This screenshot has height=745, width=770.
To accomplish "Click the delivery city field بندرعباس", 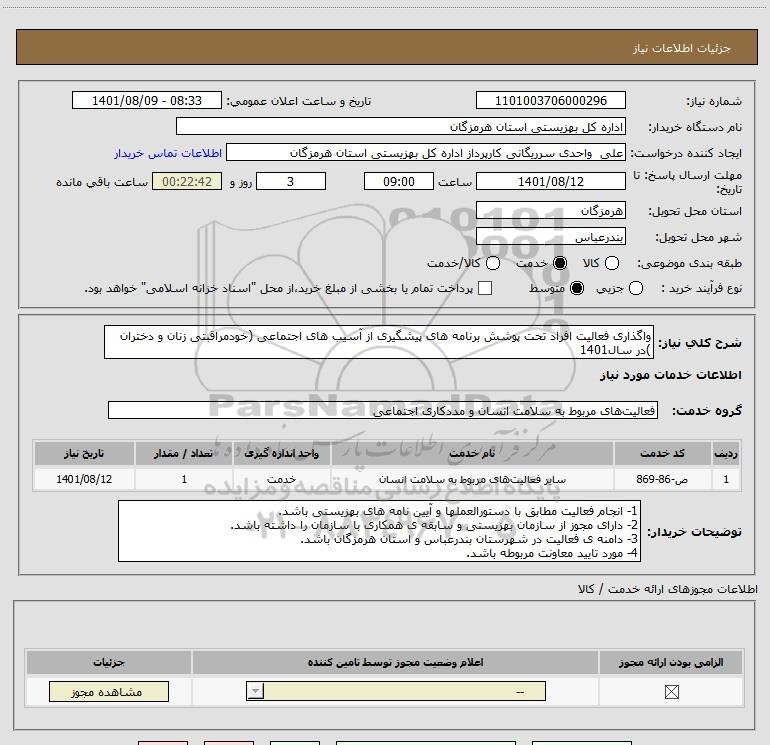I will pos(551,237).
